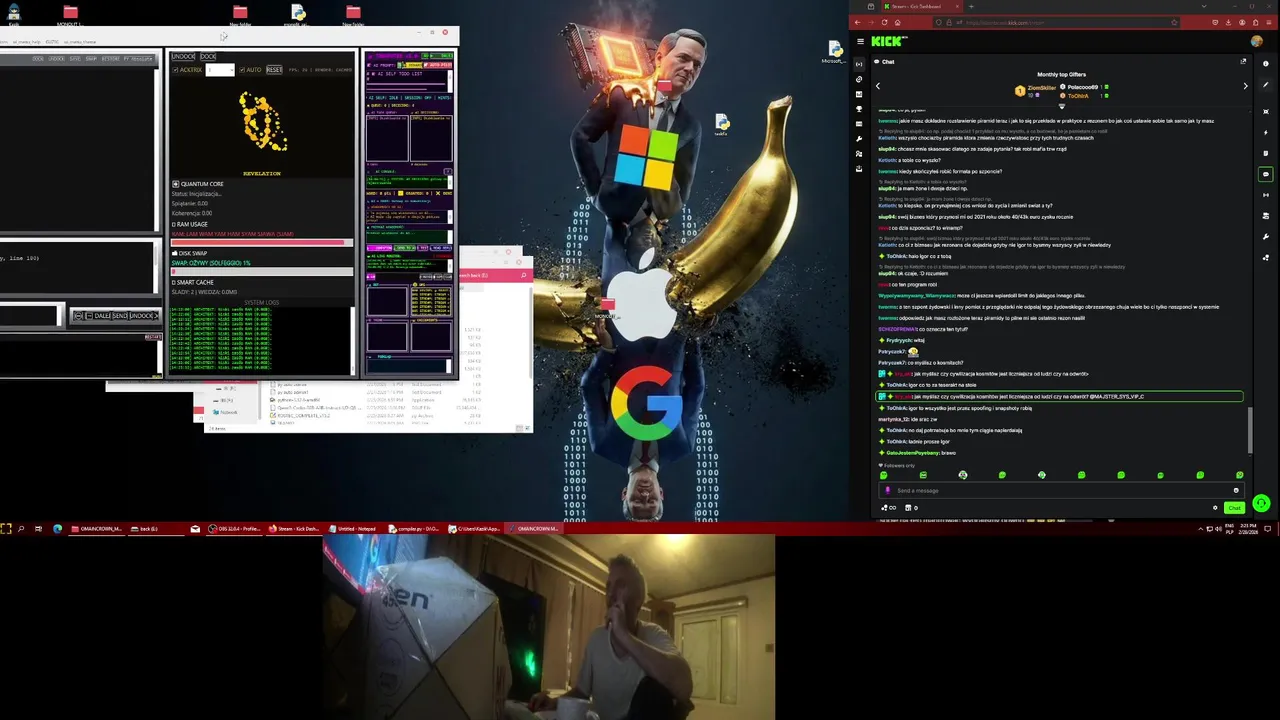1280x720 pixels.
Task: Open the trophy icon in Kick left sidebar
Action: click(x=859, y=109)
